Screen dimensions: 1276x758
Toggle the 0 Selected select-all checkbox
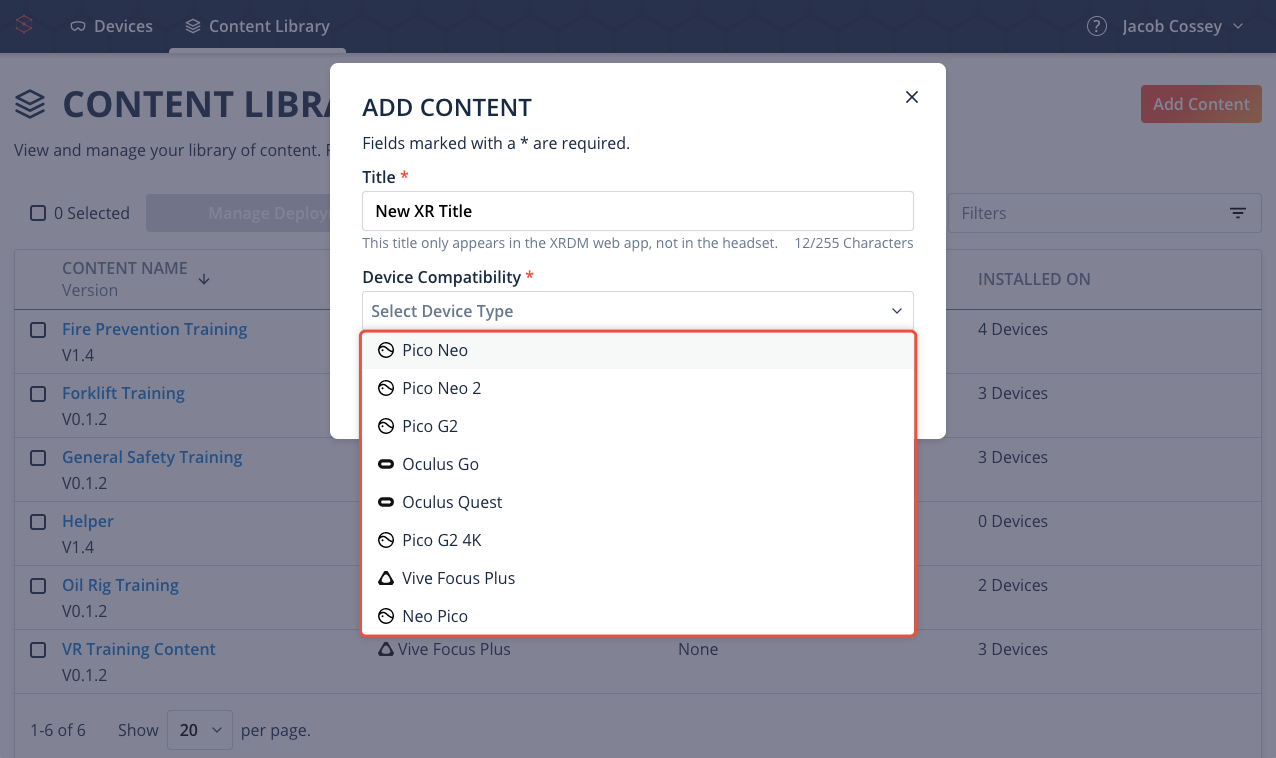pyautogui.click(x=38, y=213)
